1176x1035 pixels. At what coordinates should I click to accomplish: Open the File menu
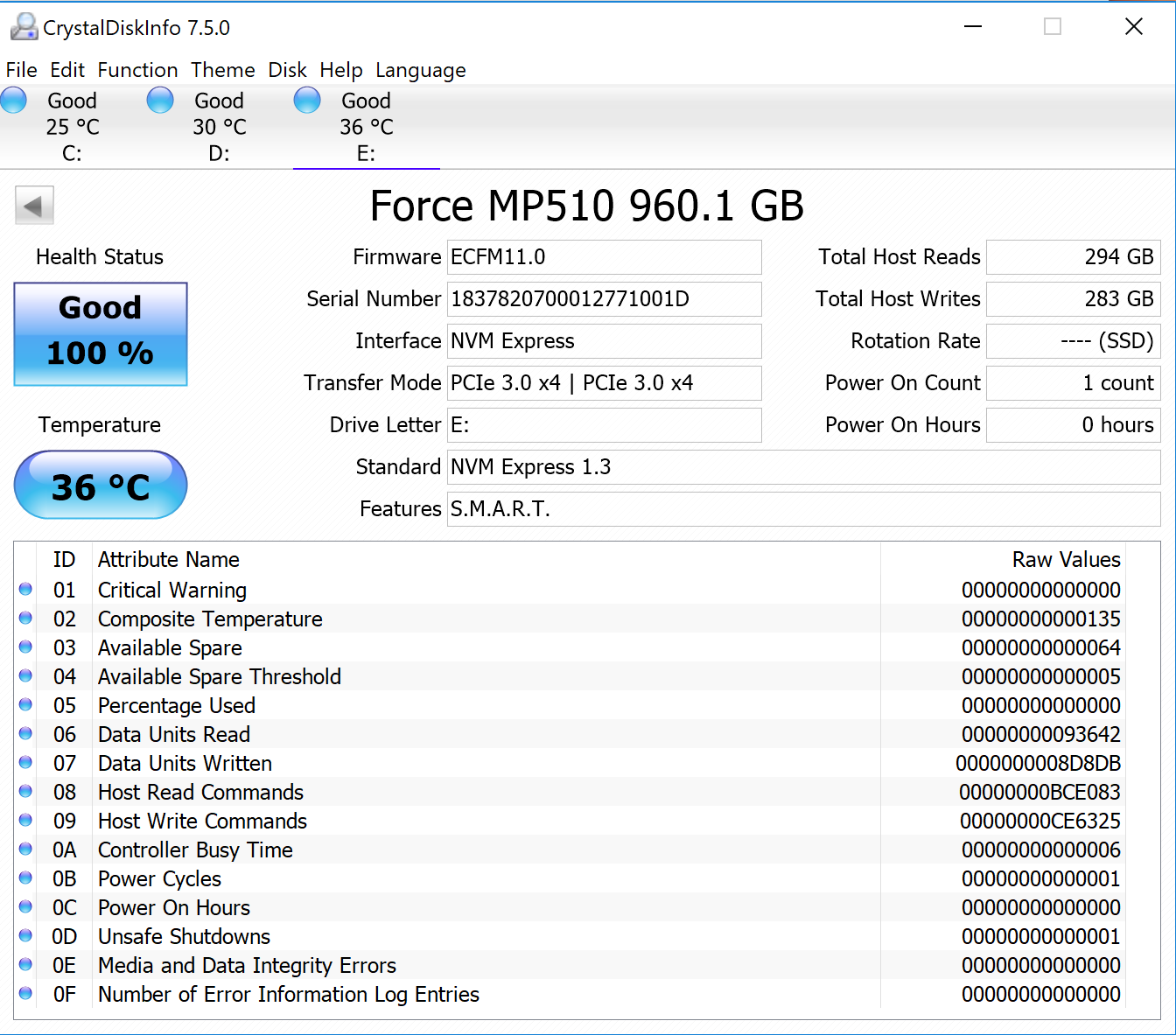[21, 70]
